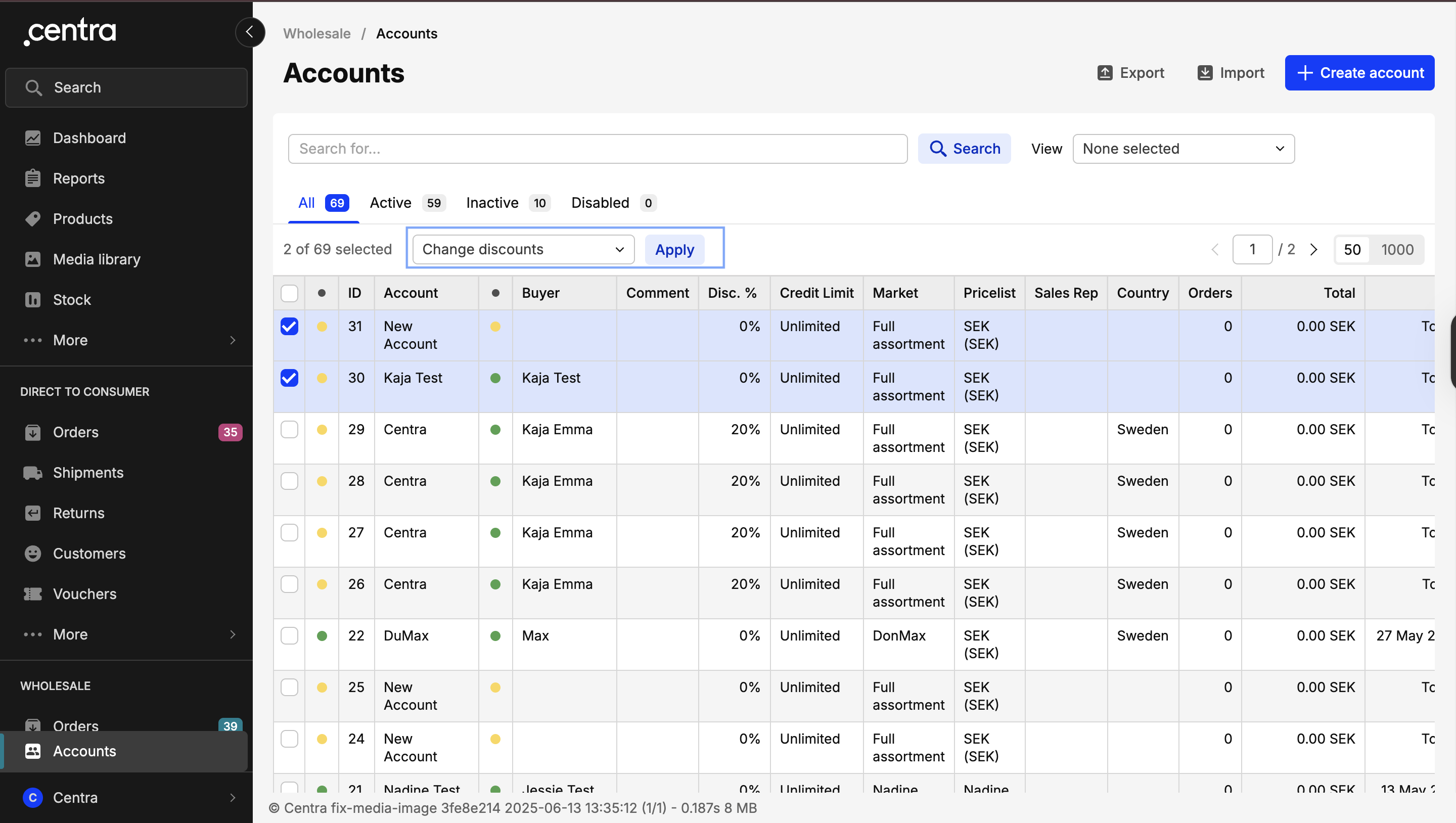The width and height of the screenshot is (1456, 823).
Task: Click the magnifier in sidebar Search
Action: click(33, 87)
